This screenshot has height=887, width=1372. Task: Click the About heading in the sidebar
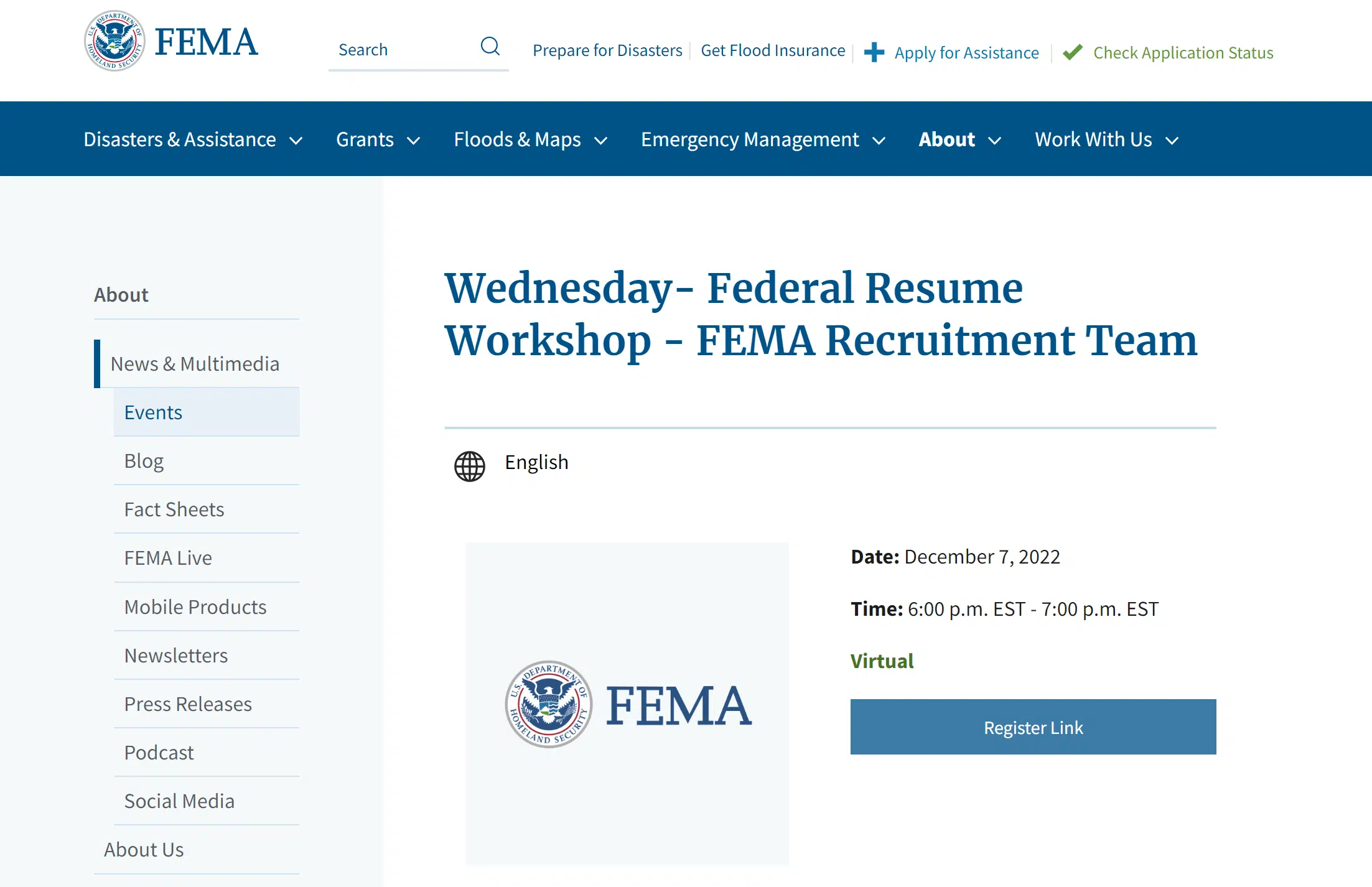tap(121, 295)
